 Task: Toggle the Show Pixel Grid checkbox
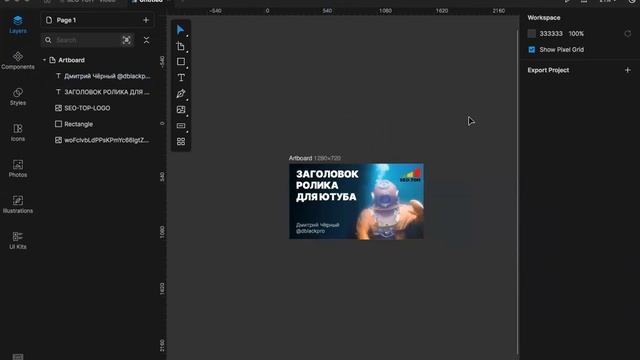coord(531,49)
